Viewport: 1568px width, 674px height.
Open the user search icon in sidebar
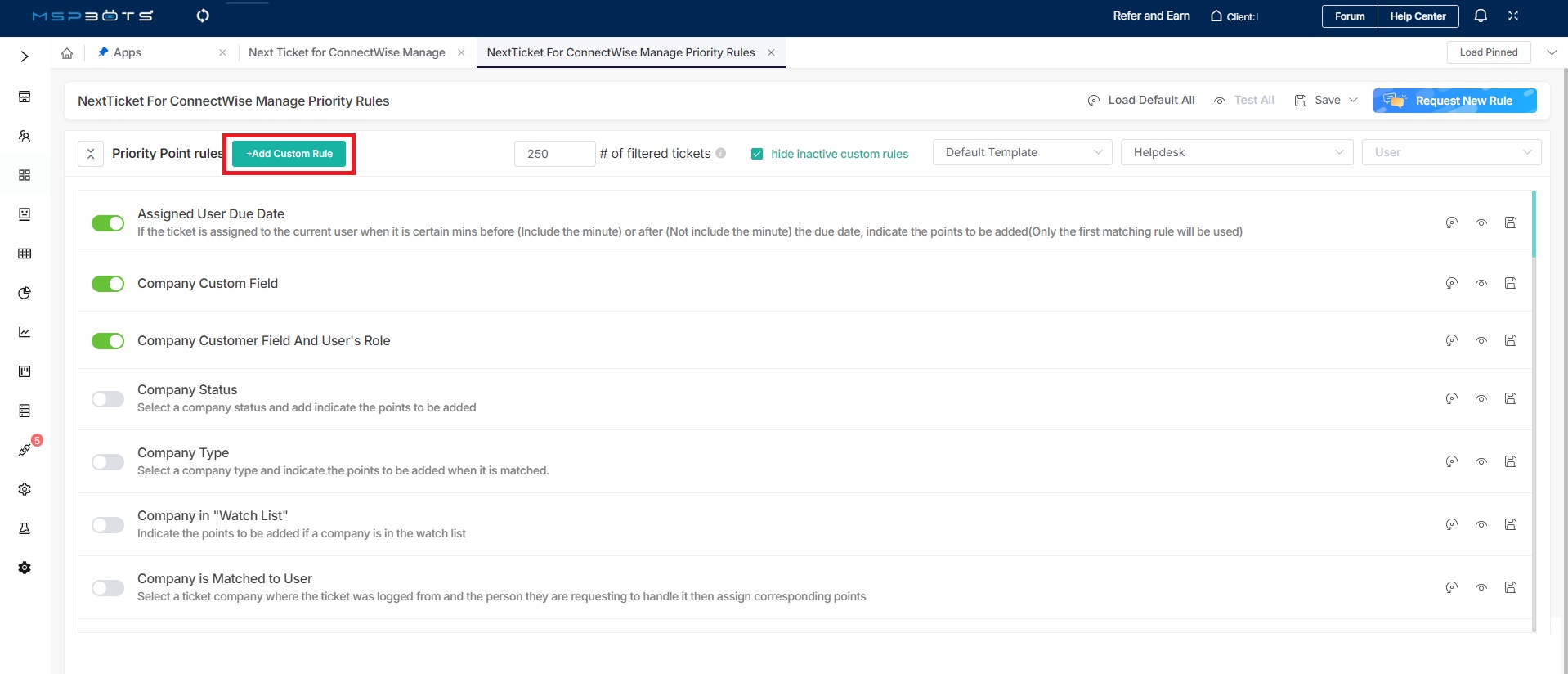25,136
